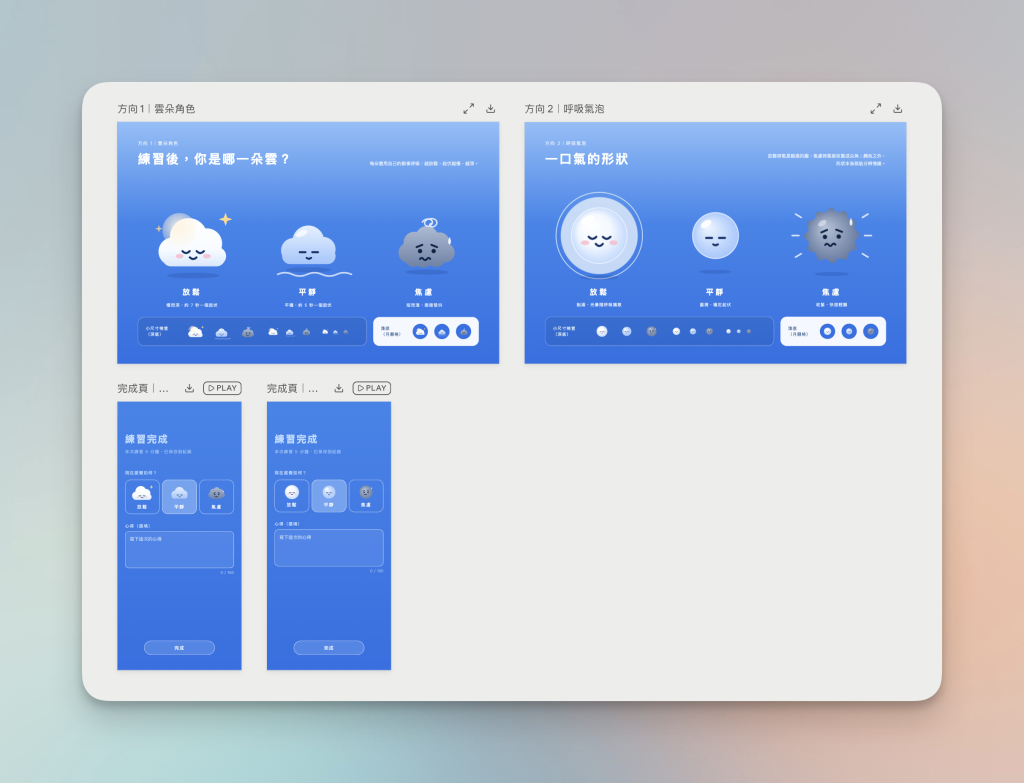This screenshot has height=783, width=1024.
Task: Download the 方向 2 呼吸氣泡 artboard
Action: (898, 108)
